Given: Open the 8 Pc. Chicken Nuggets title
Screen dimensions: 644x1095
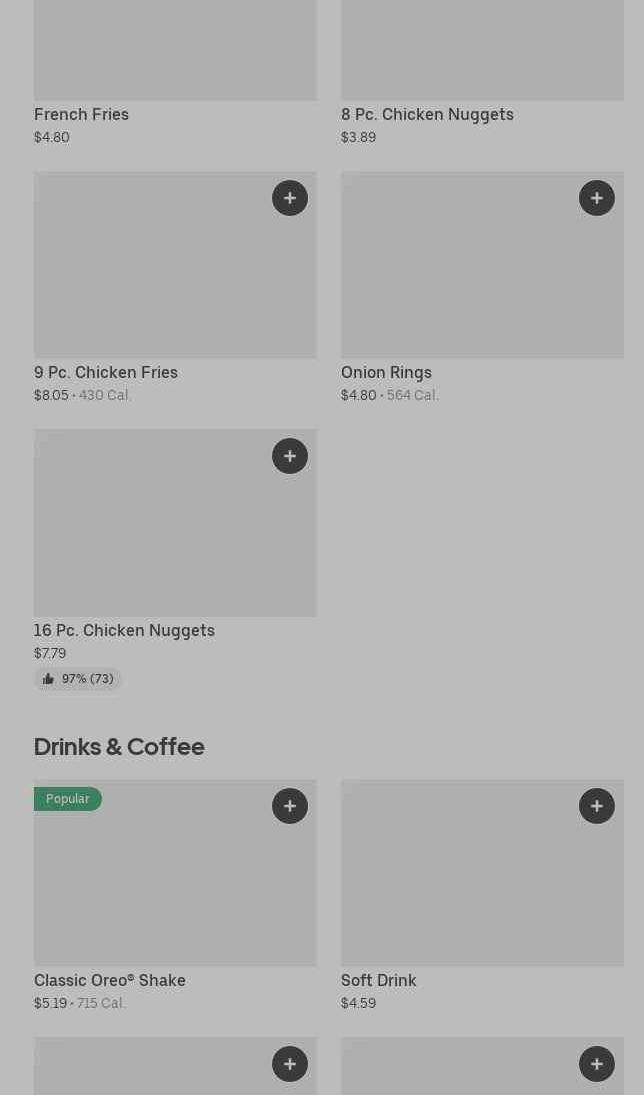Looking at the screenshot, I should 427,114.
